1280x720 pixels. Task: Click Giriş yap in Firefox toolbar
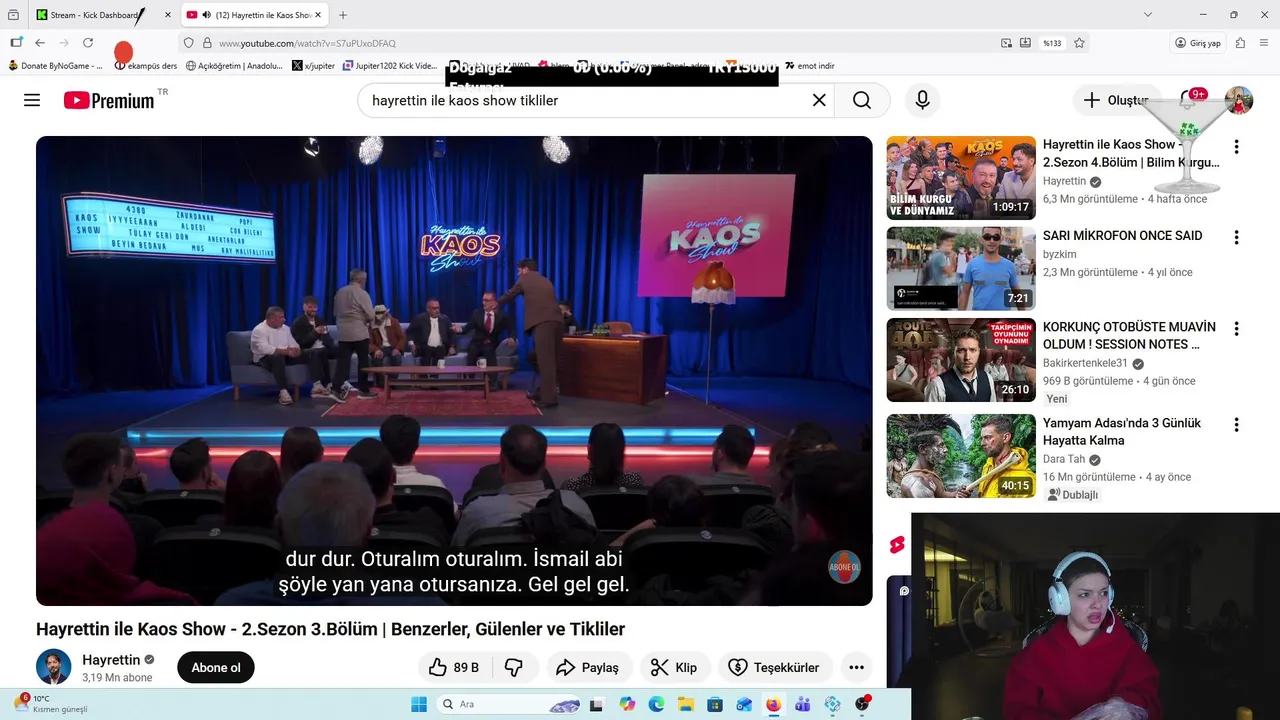(1198, 43)
